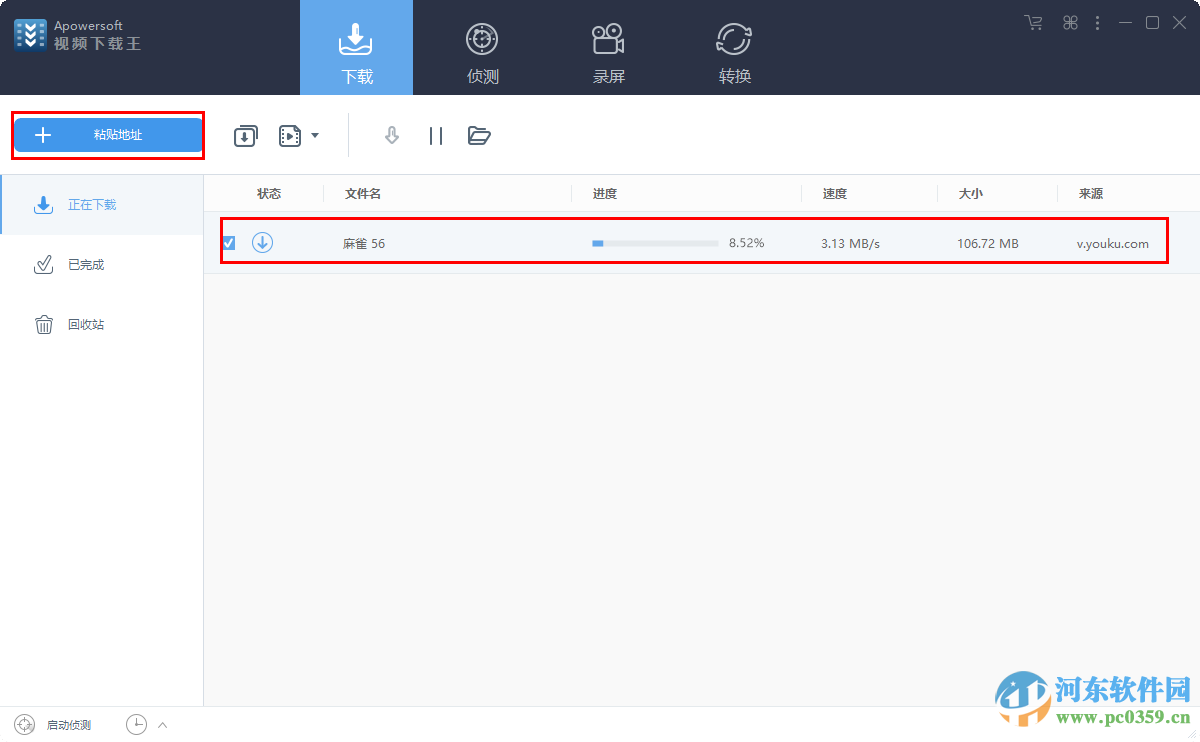Expand the chevron next to the history icon
This screenshot has width=1200, height=742.
pos(161,724)
